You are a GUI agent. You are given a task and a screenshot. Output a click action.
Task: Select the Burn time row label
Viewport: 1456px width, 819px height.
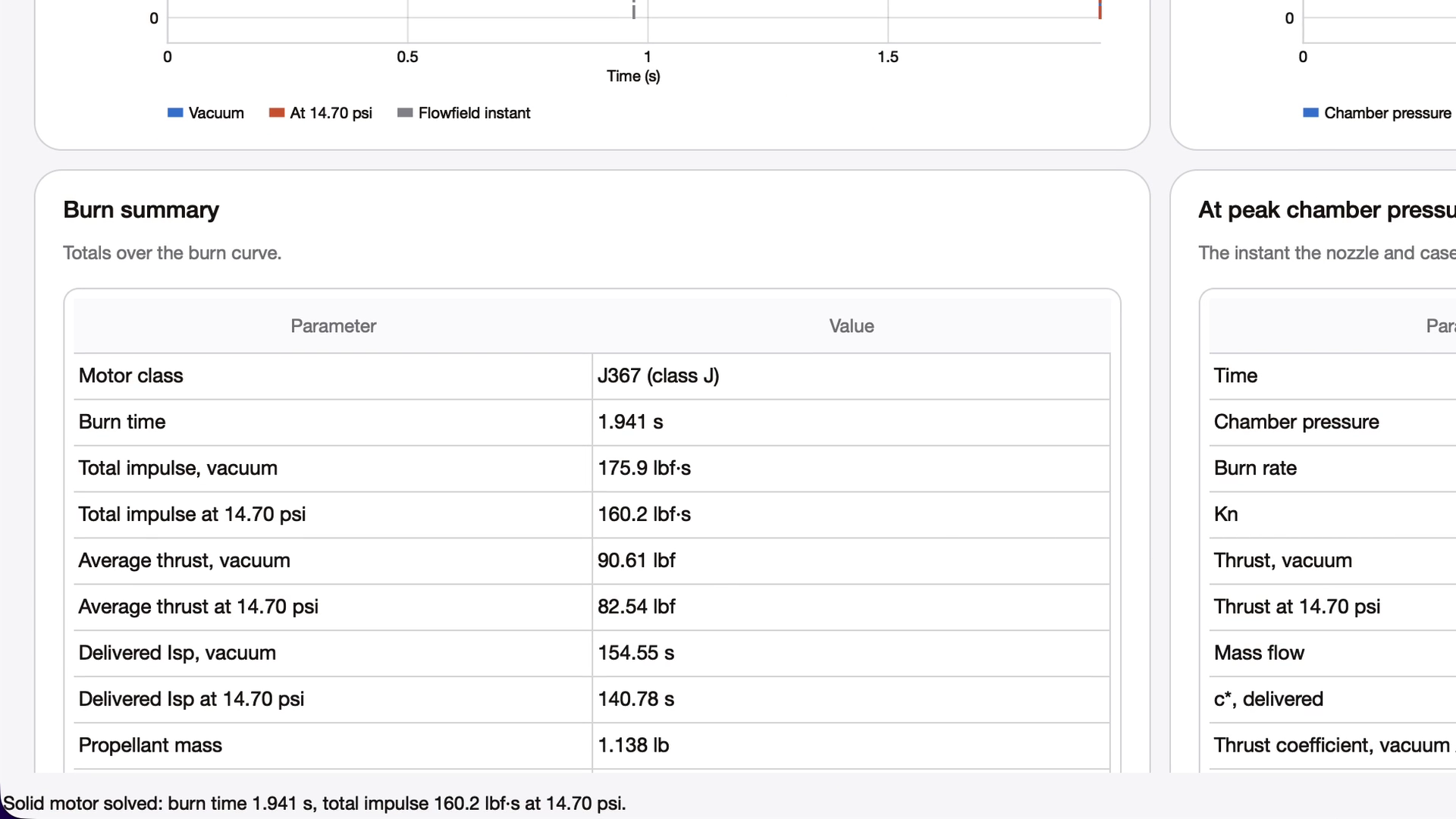tap(122, 422)
